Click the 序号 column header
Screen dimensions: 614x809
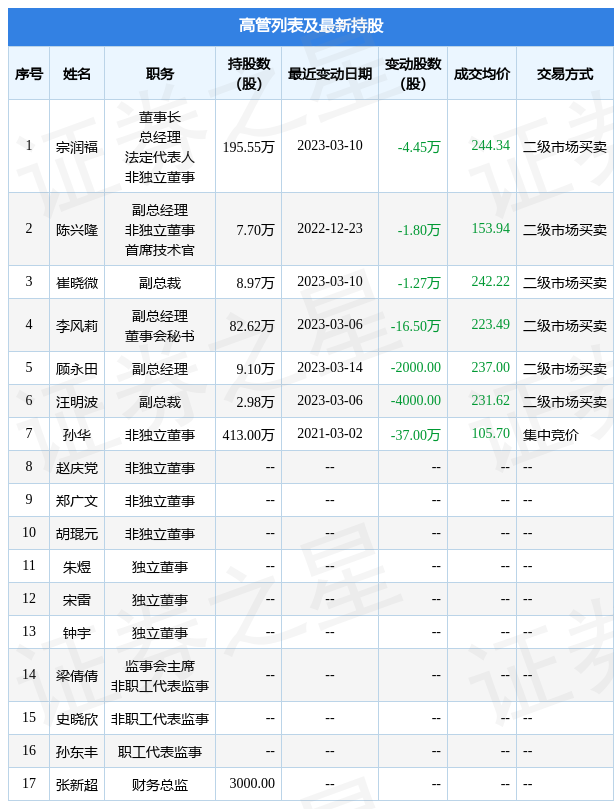[29, 74]
